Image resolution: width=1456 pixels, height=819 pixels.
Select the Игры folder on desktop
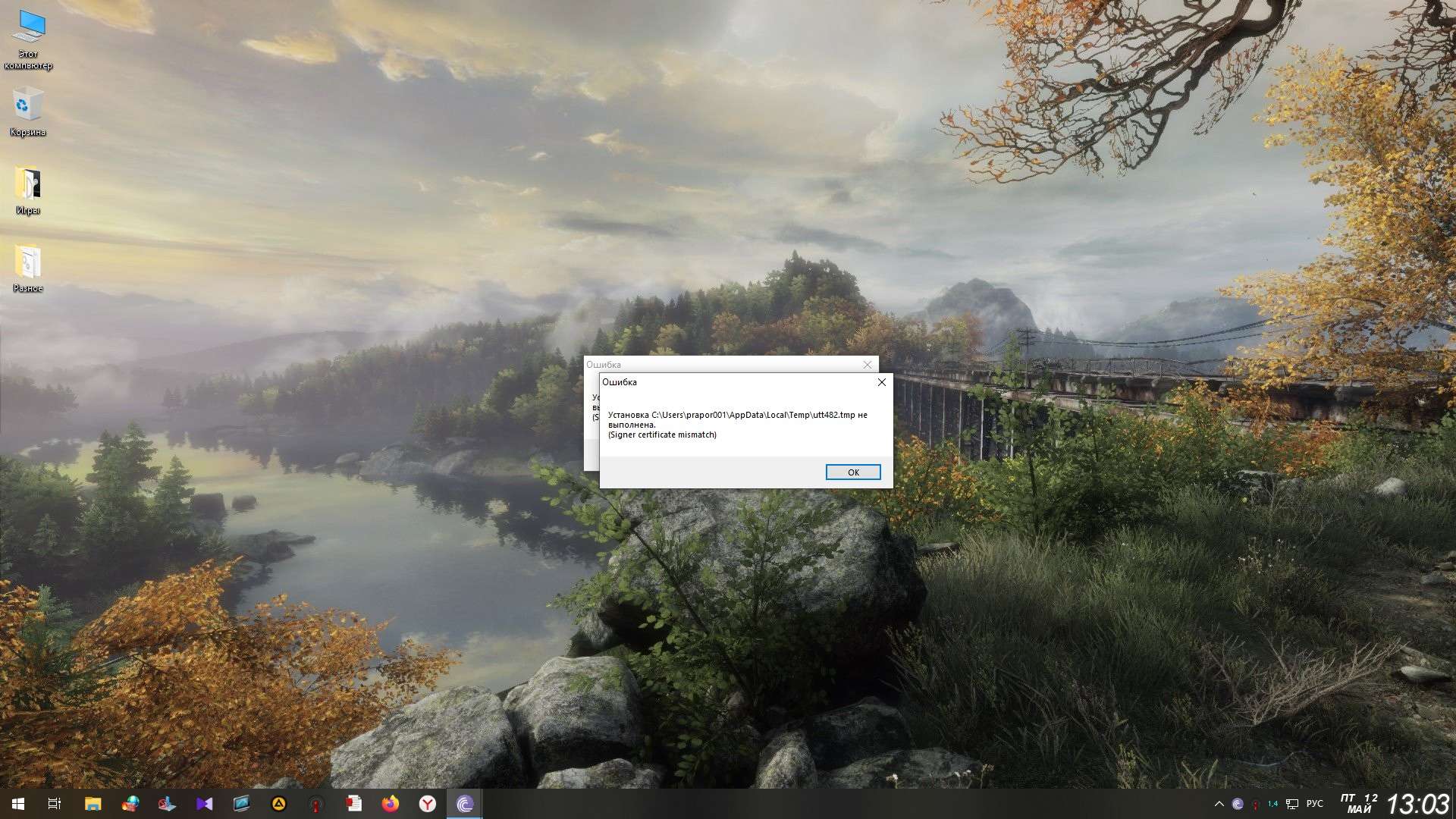click(28, 191)
